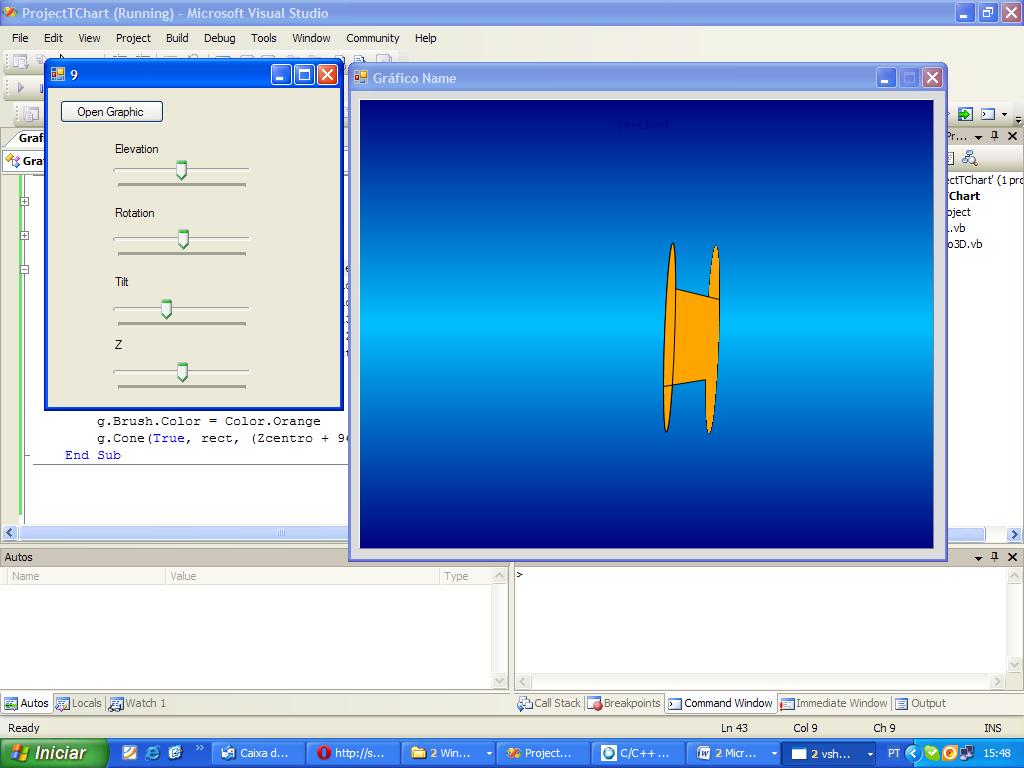Open the Command Window panel position dropdown
This screenshot has width=1024, height=768.
coord(978,557)
